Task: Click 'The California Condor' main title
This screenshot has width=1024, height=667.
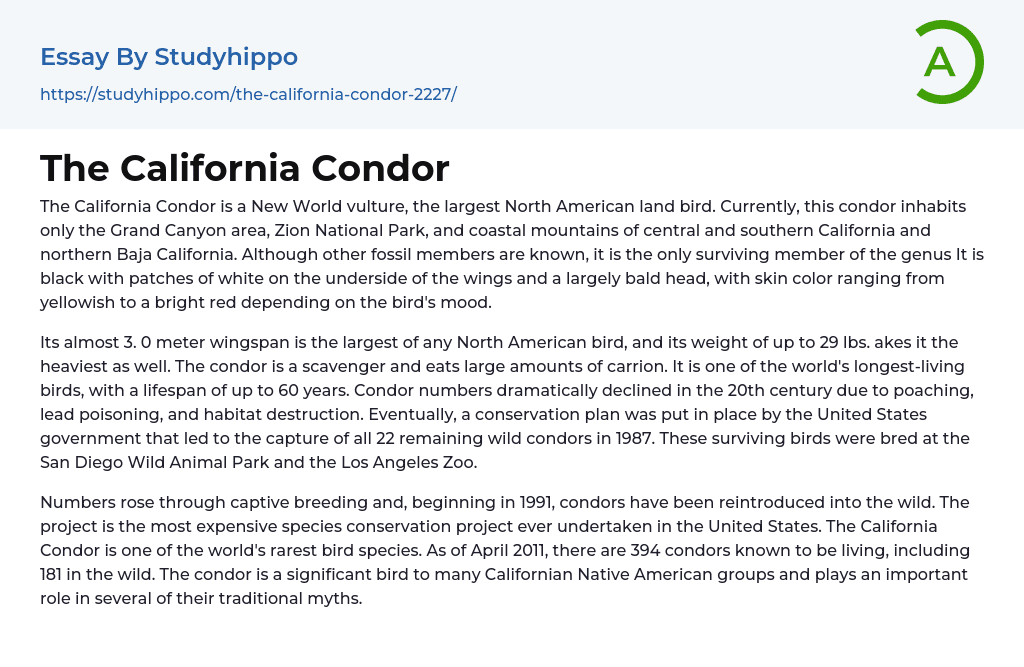Action: coord(245,168)
